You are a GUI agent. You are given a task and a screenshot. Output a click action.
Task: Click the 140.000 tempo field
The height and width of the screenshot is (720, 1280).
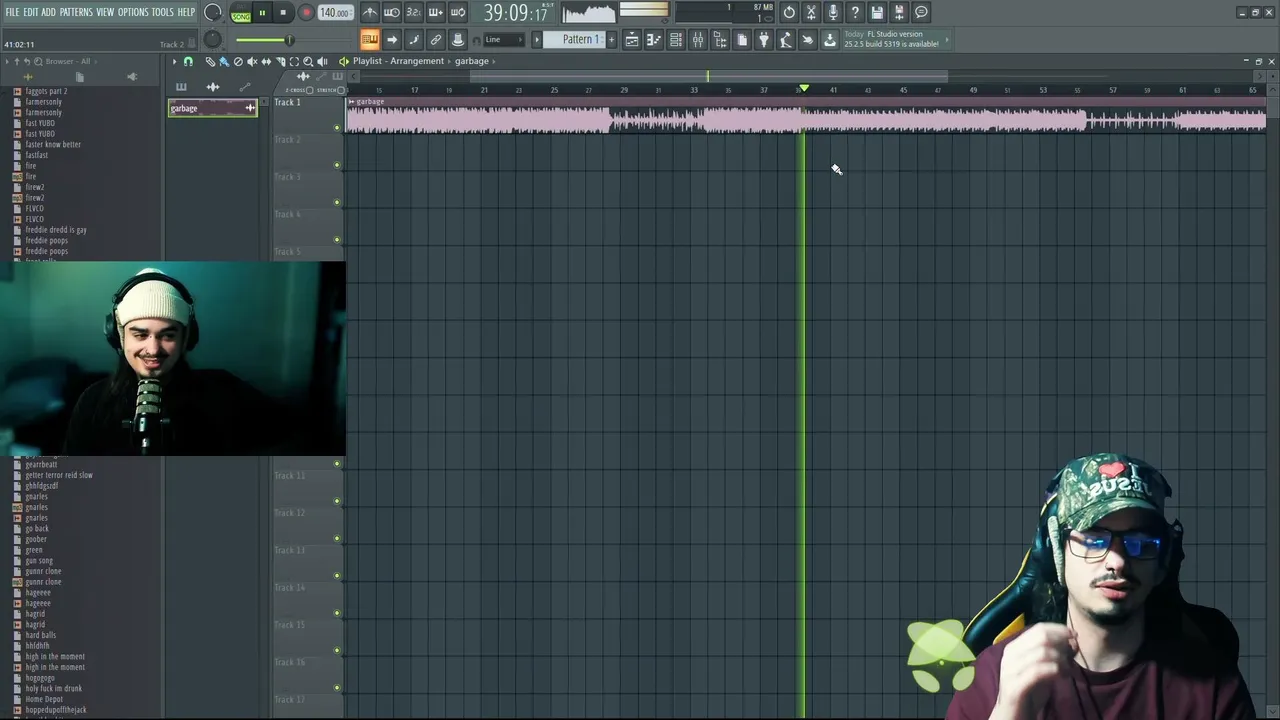(x=334, y=13)
